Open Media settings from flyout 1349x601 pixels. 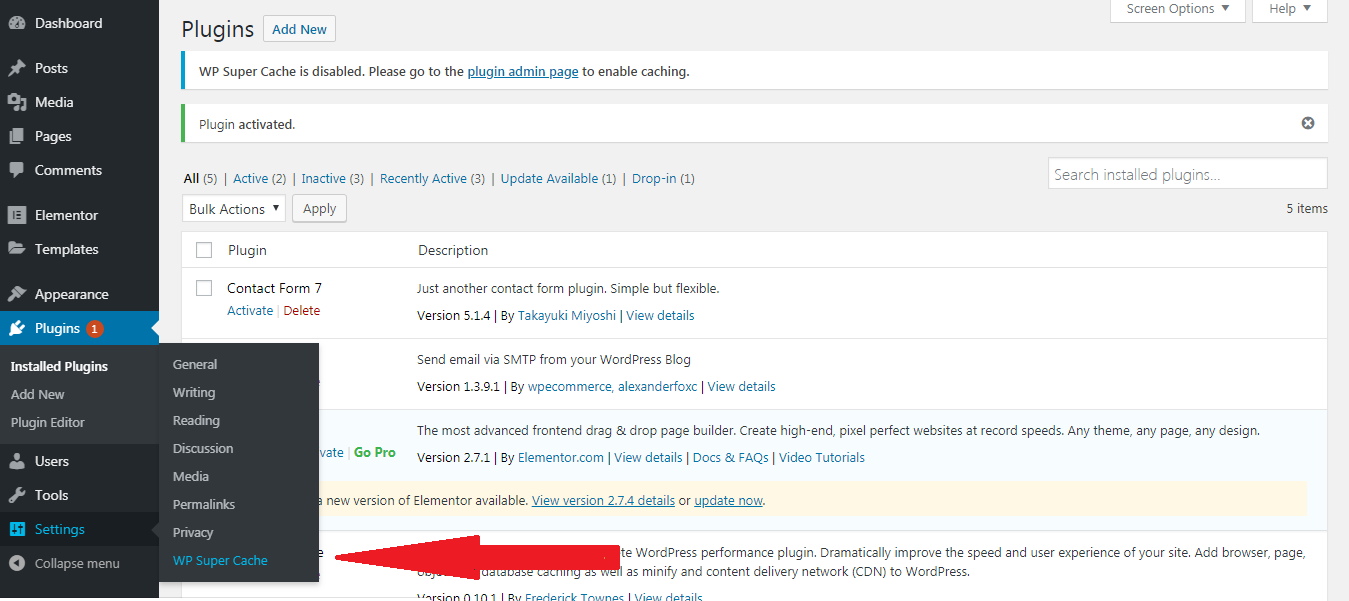coord(191,476)
